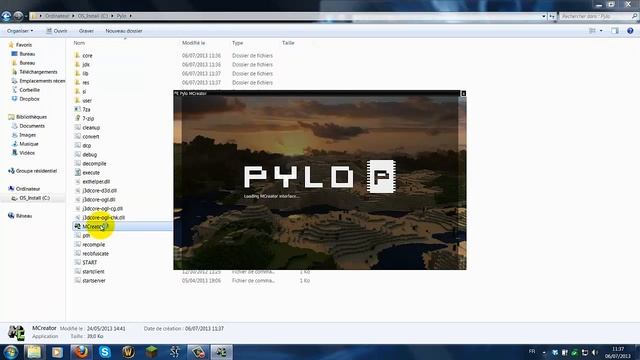Select the jdk folder icon

(x=78, y=64)
